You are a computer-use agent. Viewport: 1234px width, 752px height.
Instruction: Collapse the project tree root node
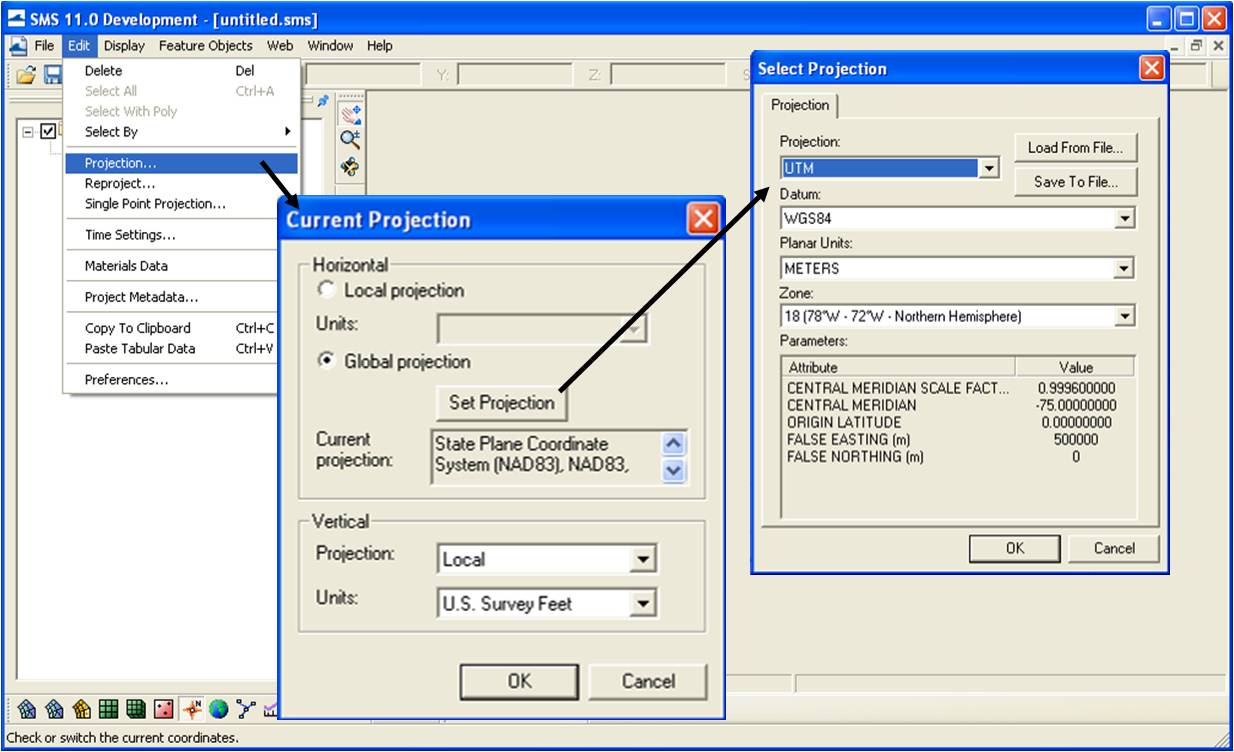pos(28,132)
